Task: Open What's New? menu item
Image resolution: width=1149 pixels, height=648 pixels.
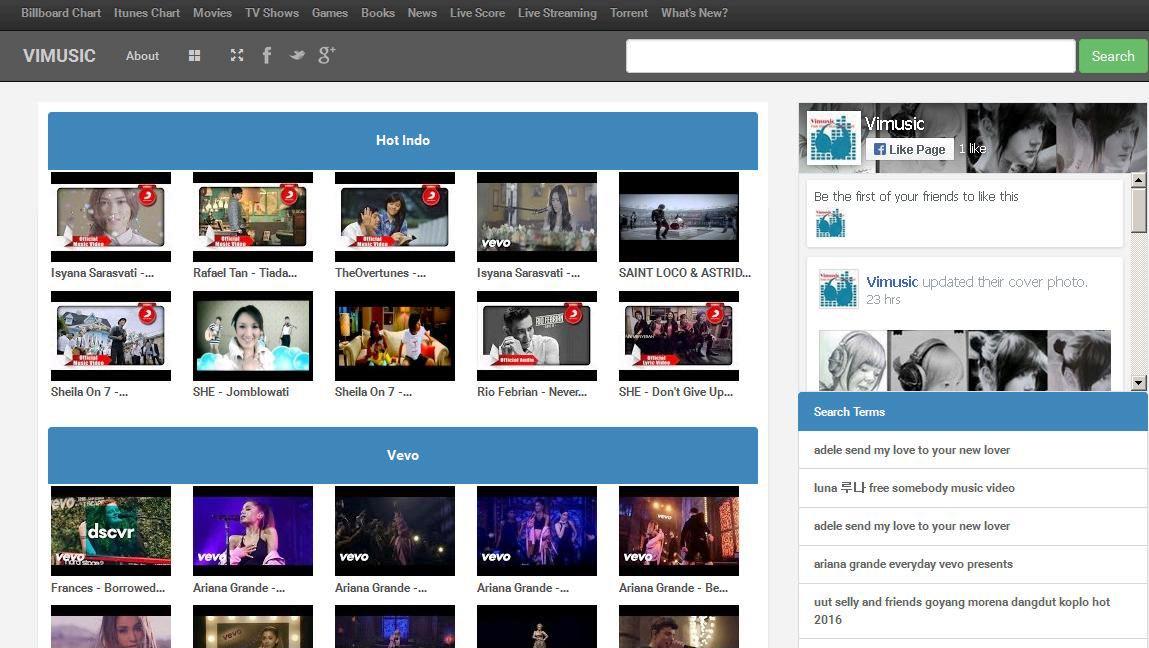Action: [694, 13]
